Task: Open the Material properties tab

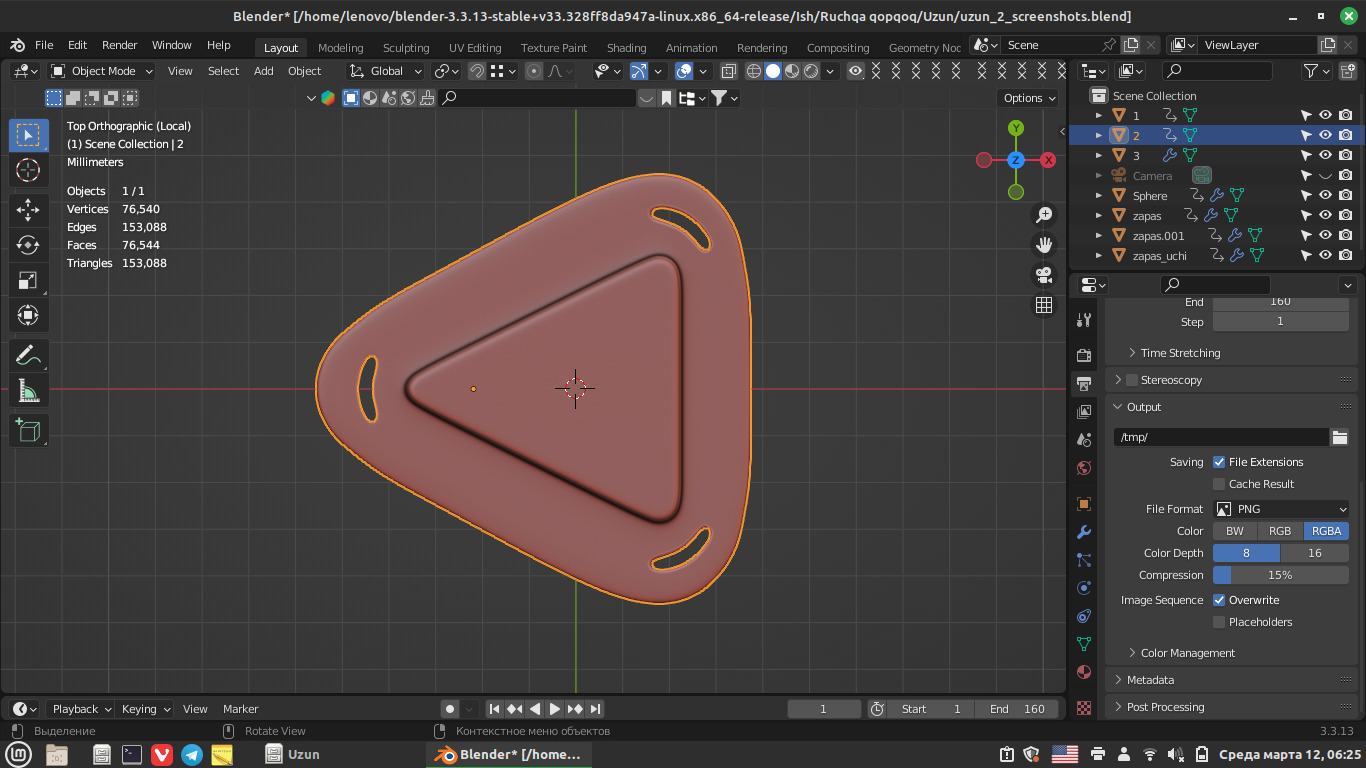Action: pyautogui.click(x=1084, y=672)
